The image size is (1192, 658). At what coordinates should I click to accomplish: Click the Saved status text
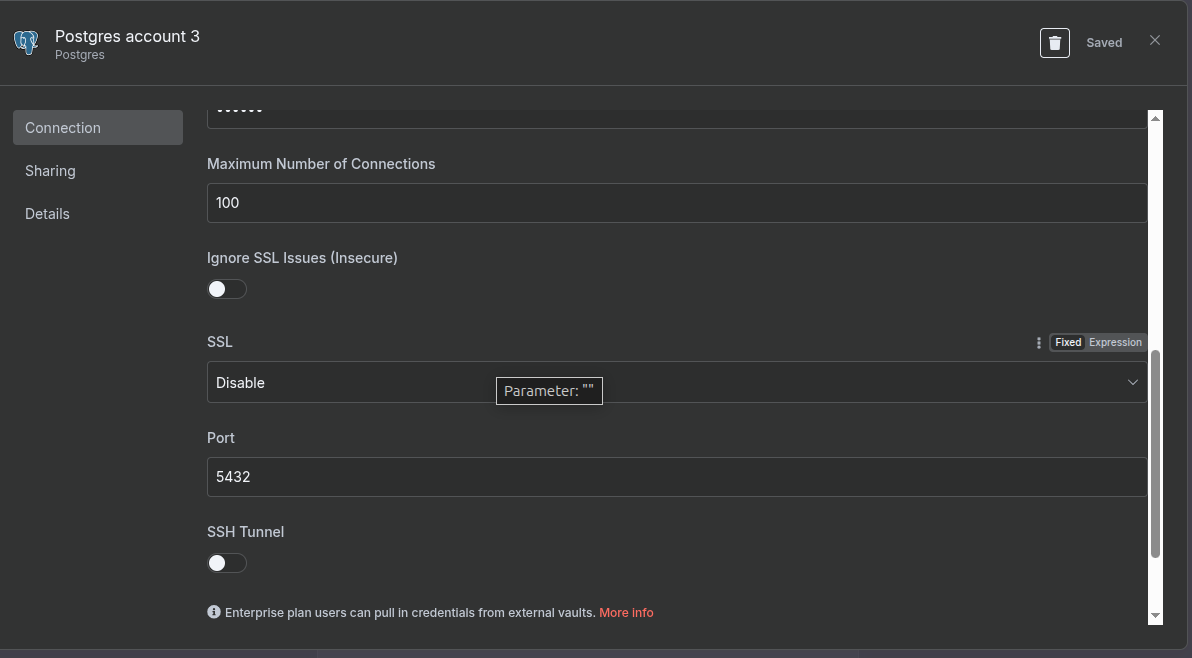tap(1104, 43)
